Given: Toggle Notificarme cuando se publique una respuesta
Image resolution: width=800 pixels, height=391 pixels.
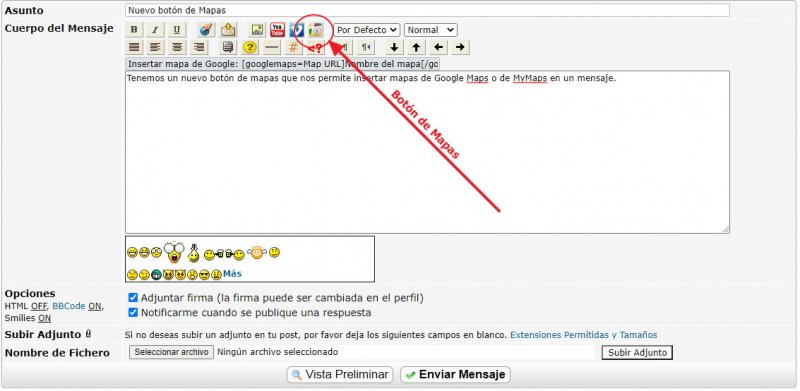Looking at the screenshot, I should [133, 312].
